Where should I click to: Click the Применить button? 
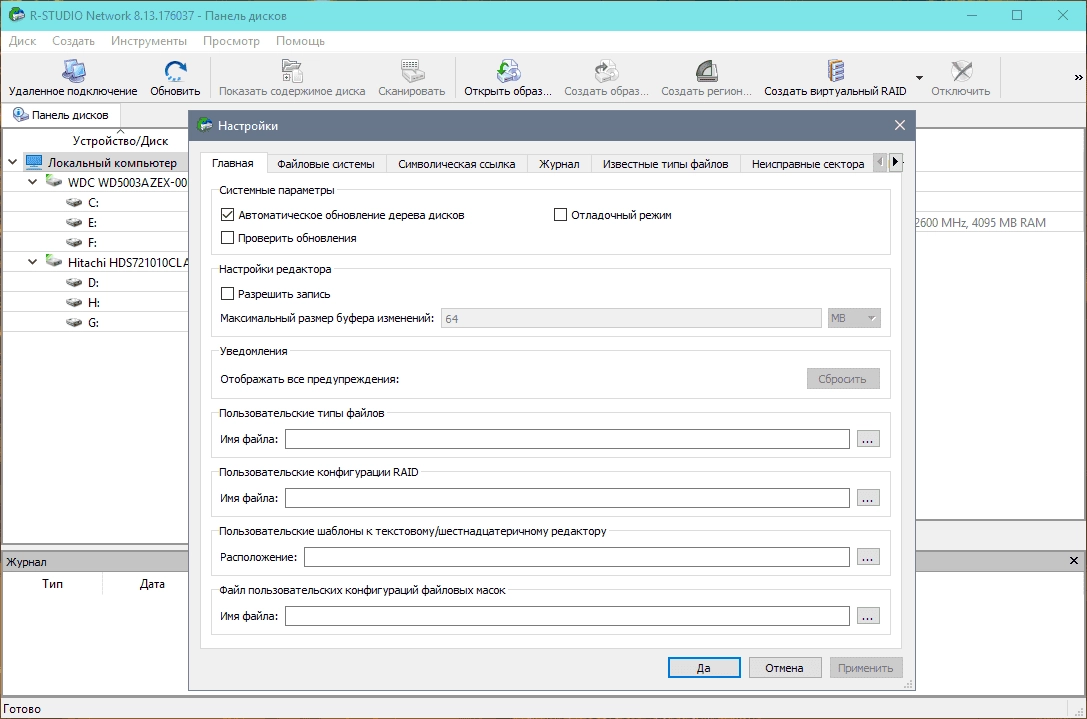coord(865,668)
